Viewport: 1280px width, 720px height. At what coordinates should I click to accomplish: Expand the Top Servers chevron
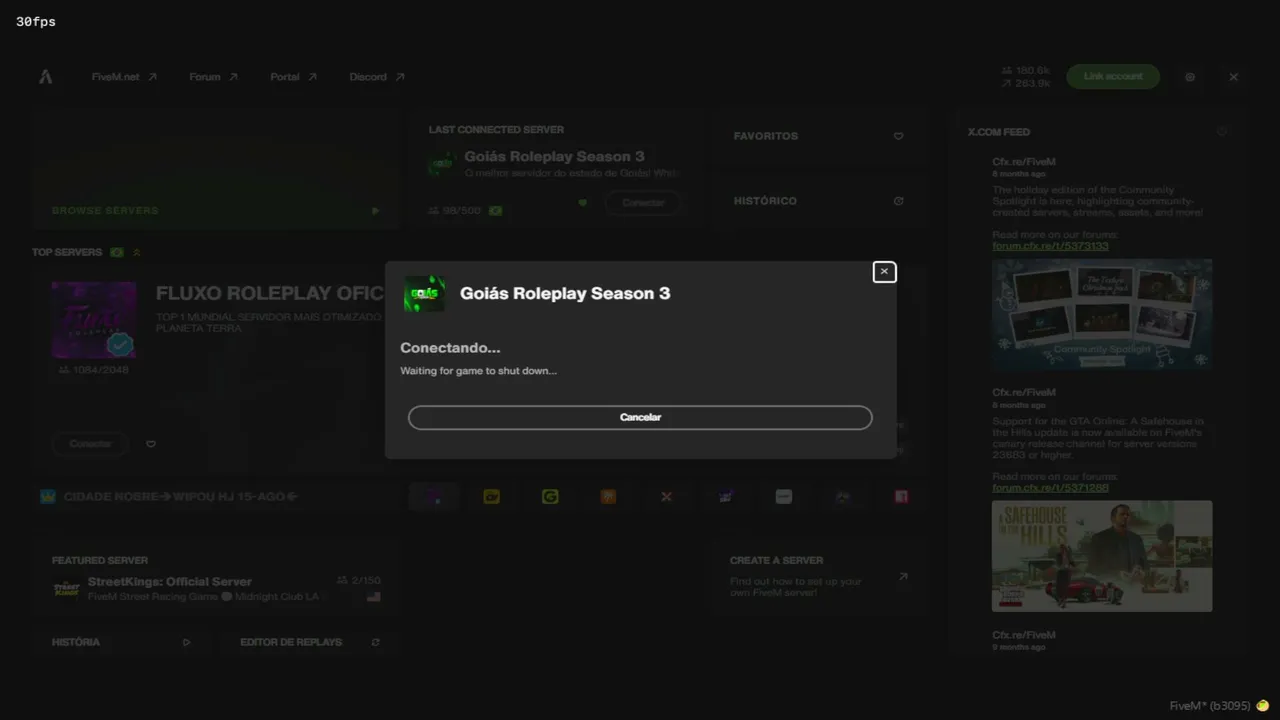137,252
